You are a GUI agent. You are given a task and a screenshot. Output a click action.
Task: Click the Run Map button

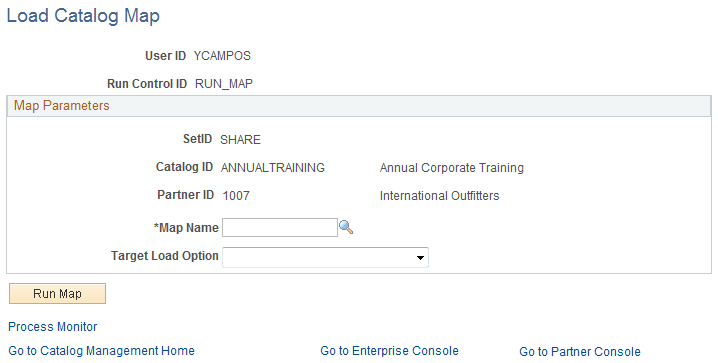pyautogui.click(x=57, y=293)
